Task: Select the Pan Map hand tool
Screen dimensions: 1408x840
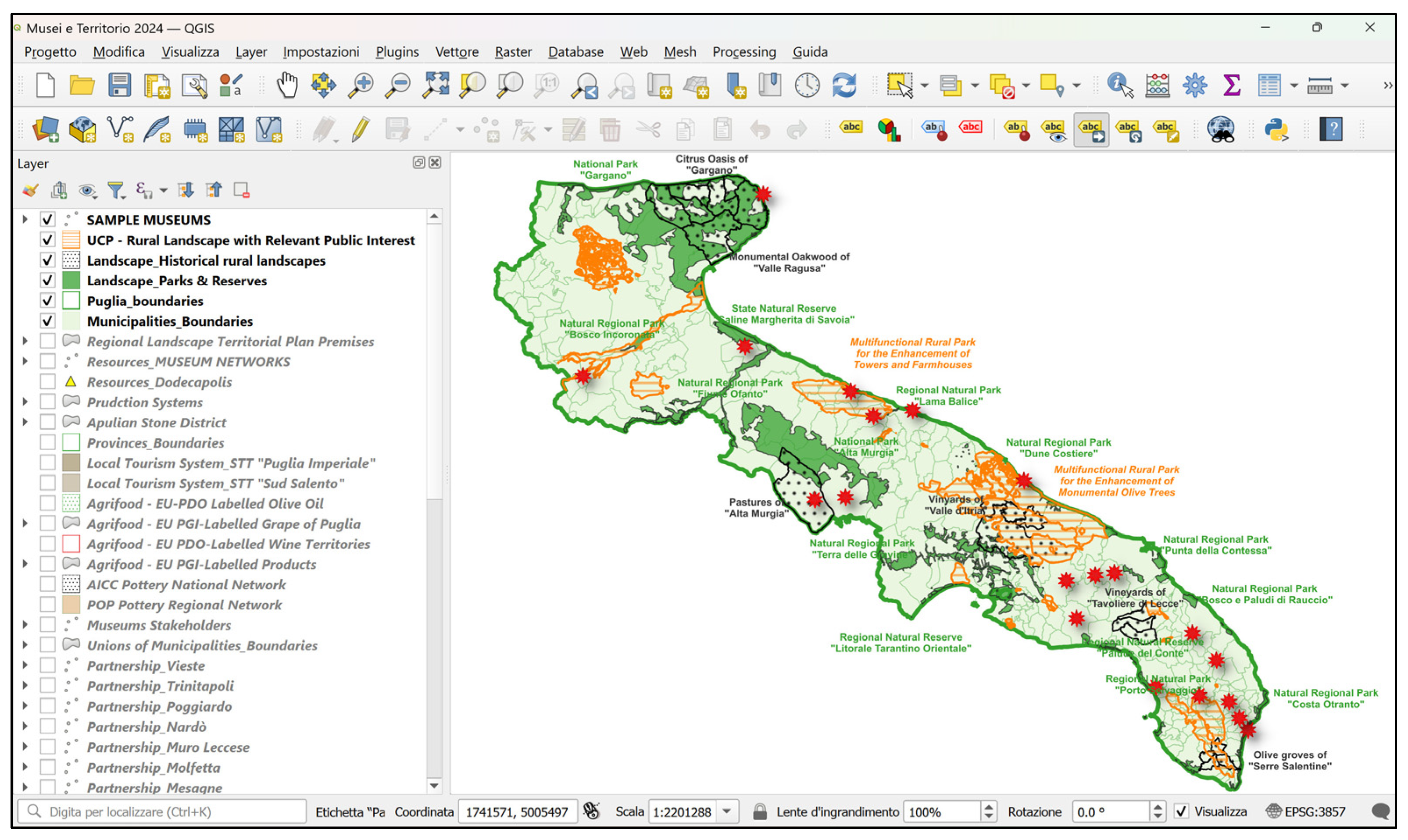Action: tap(287, 85)
